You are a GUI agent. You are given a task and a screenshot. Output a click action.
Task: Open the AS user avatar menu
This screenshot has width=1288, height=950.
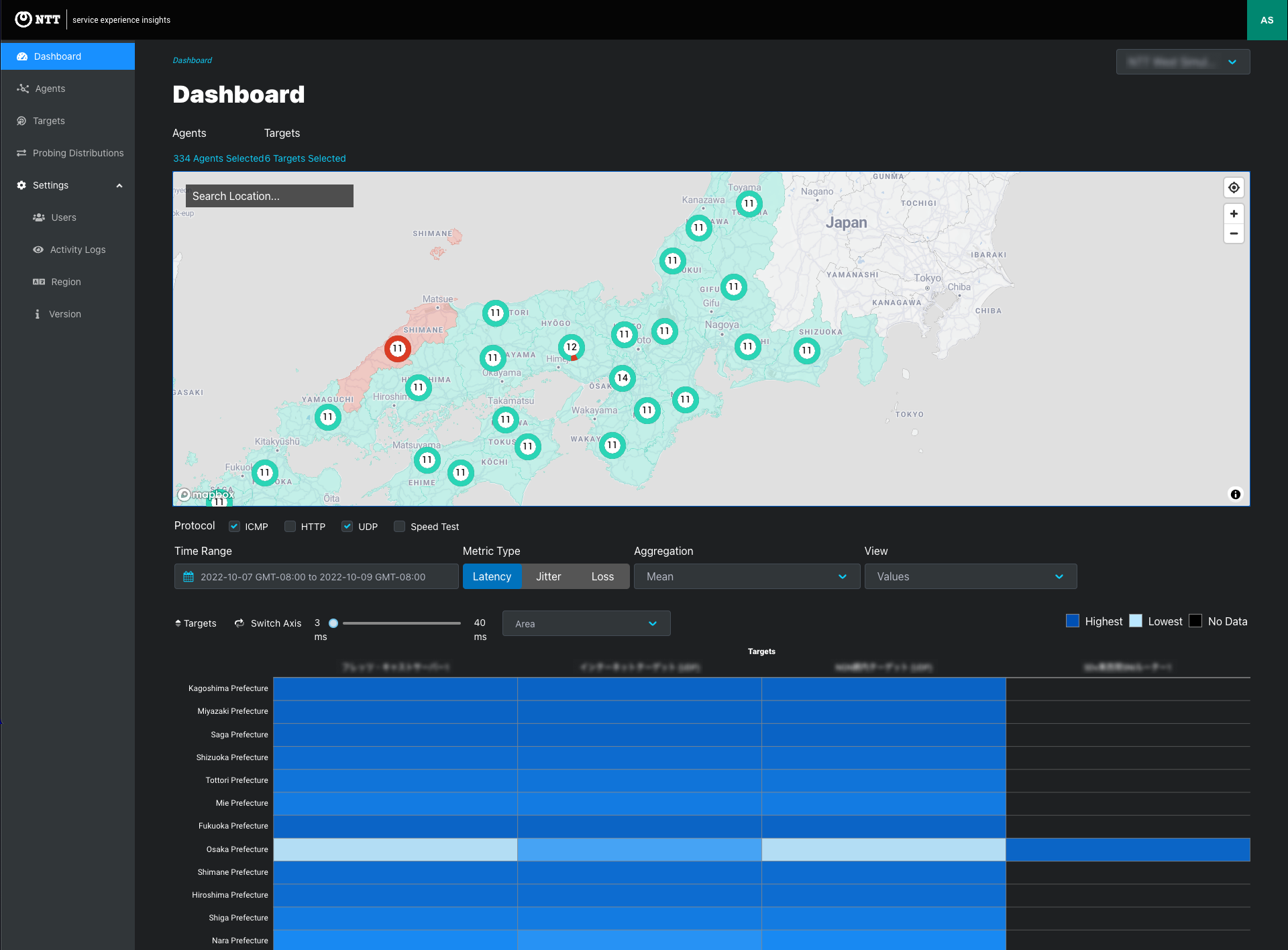click(1267, 20)
